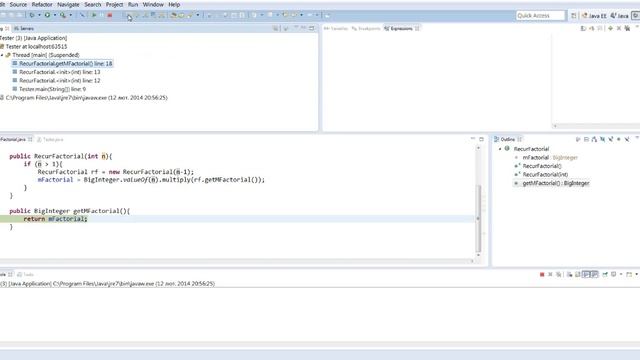Switch to the Servers tab
The height and width of the screenshot is (360, 640).
24,29
